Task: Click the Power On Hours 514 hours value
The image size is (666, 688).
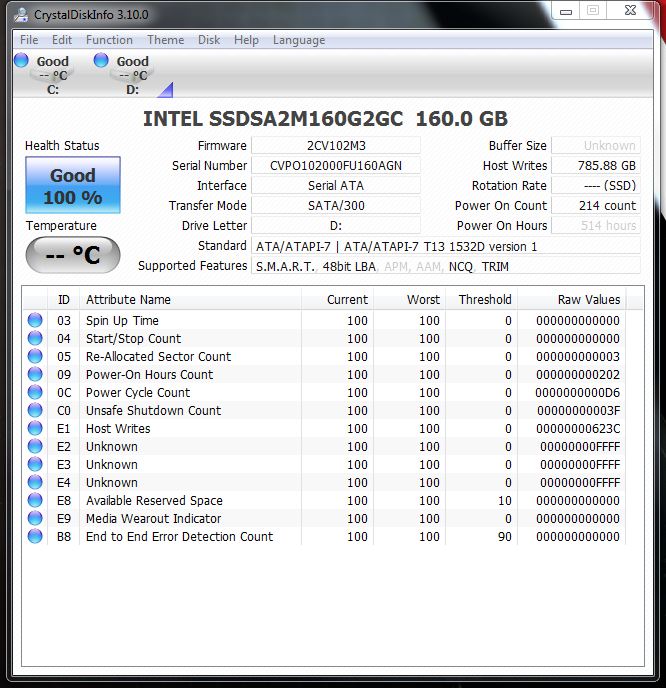Action: coord(595,226)
